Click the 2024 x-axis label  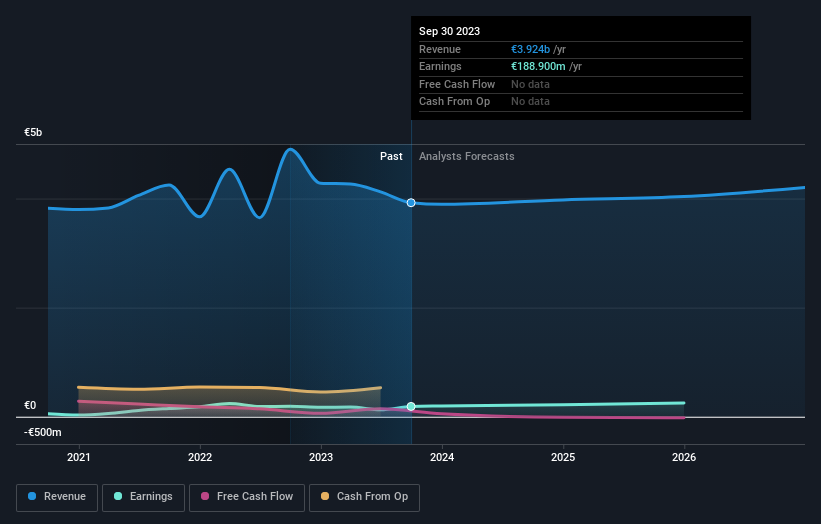(x=442, y=457)
